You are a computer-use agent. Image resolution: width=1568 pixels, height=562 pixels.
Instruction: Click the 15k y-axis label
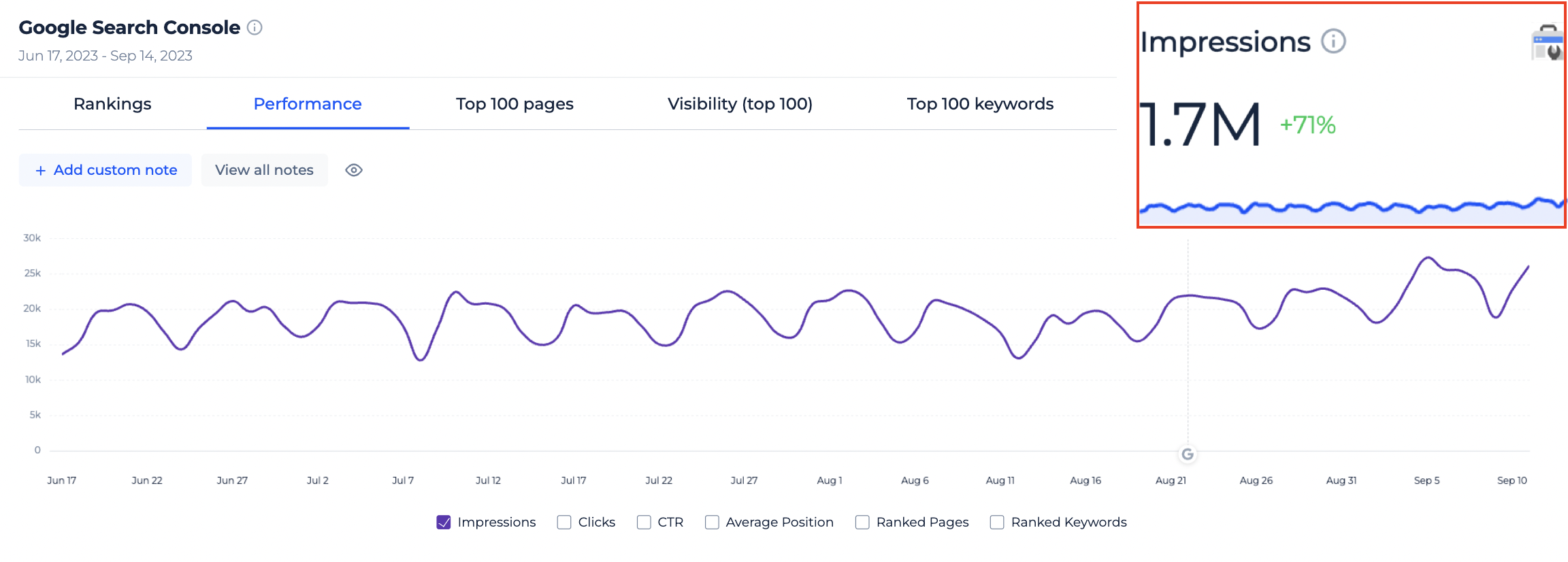click(x=33, y=344)
